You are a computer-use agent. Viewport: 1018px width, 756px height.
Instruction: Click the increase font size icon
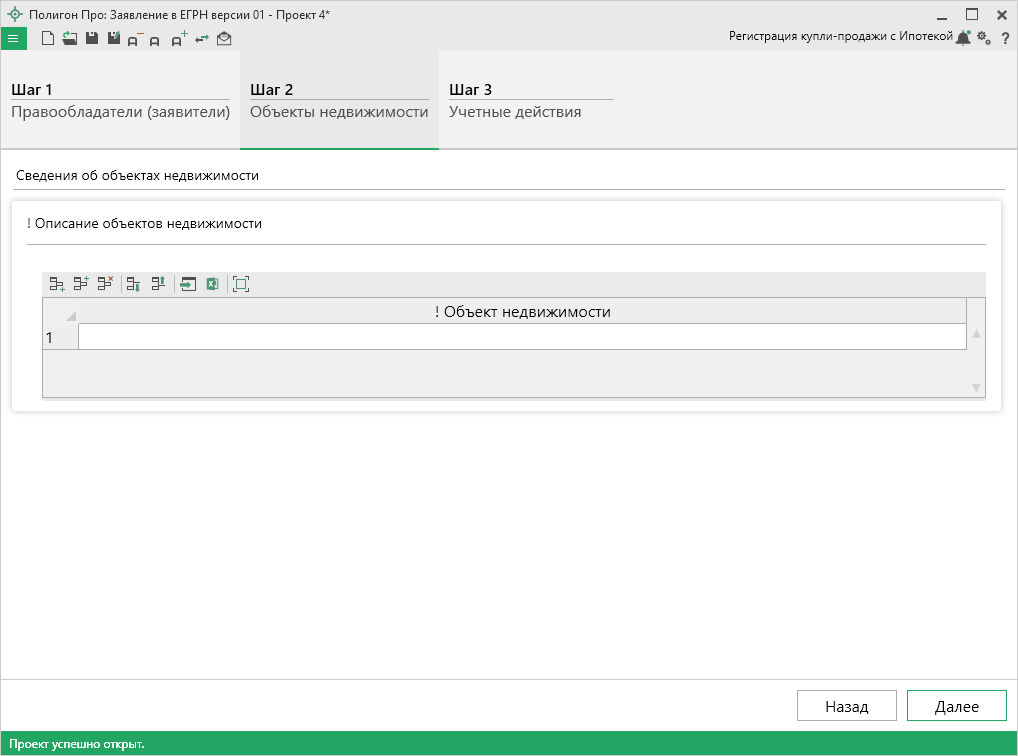point(178,39)
